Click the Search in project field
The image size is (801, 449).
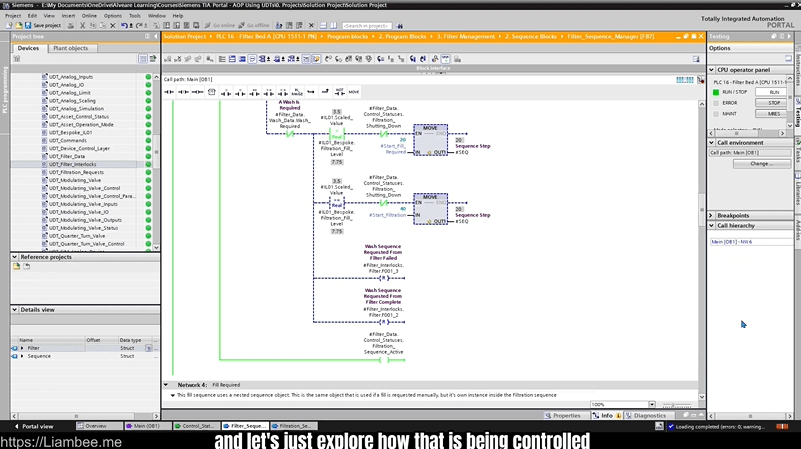tap(367, 25)
